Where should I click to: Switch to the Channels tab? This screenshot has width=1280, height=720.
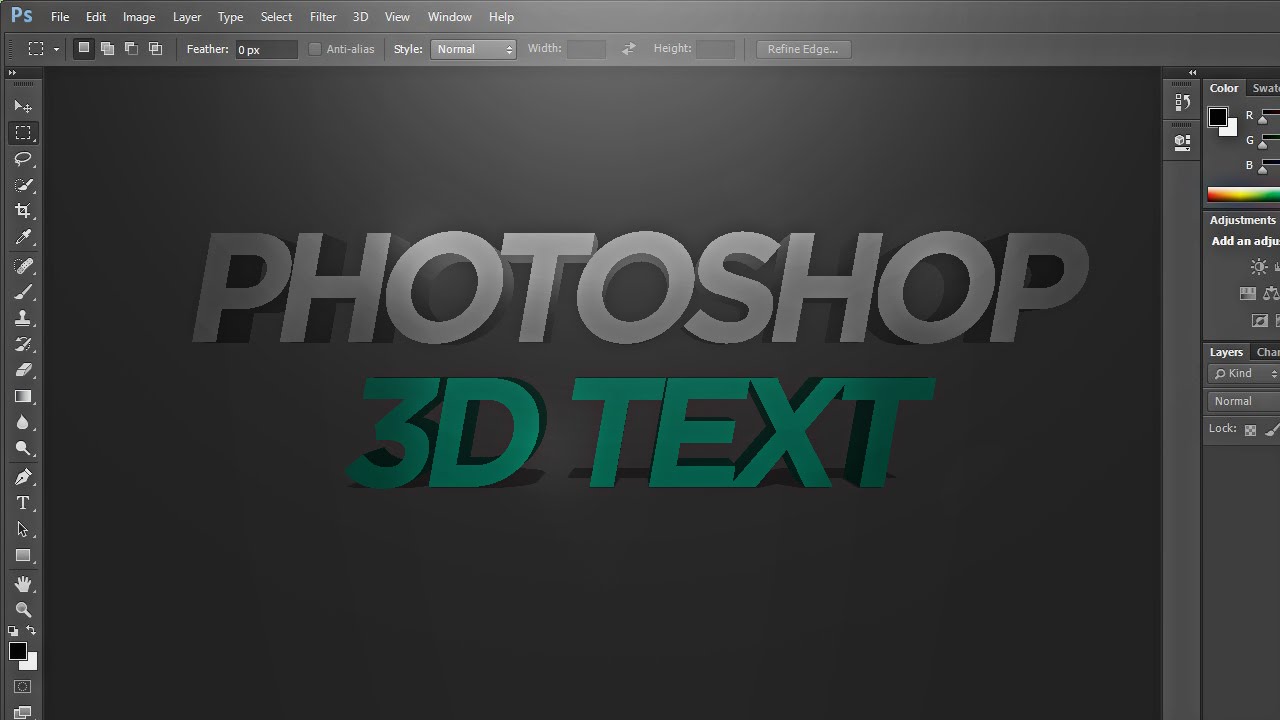(1268, 352)
